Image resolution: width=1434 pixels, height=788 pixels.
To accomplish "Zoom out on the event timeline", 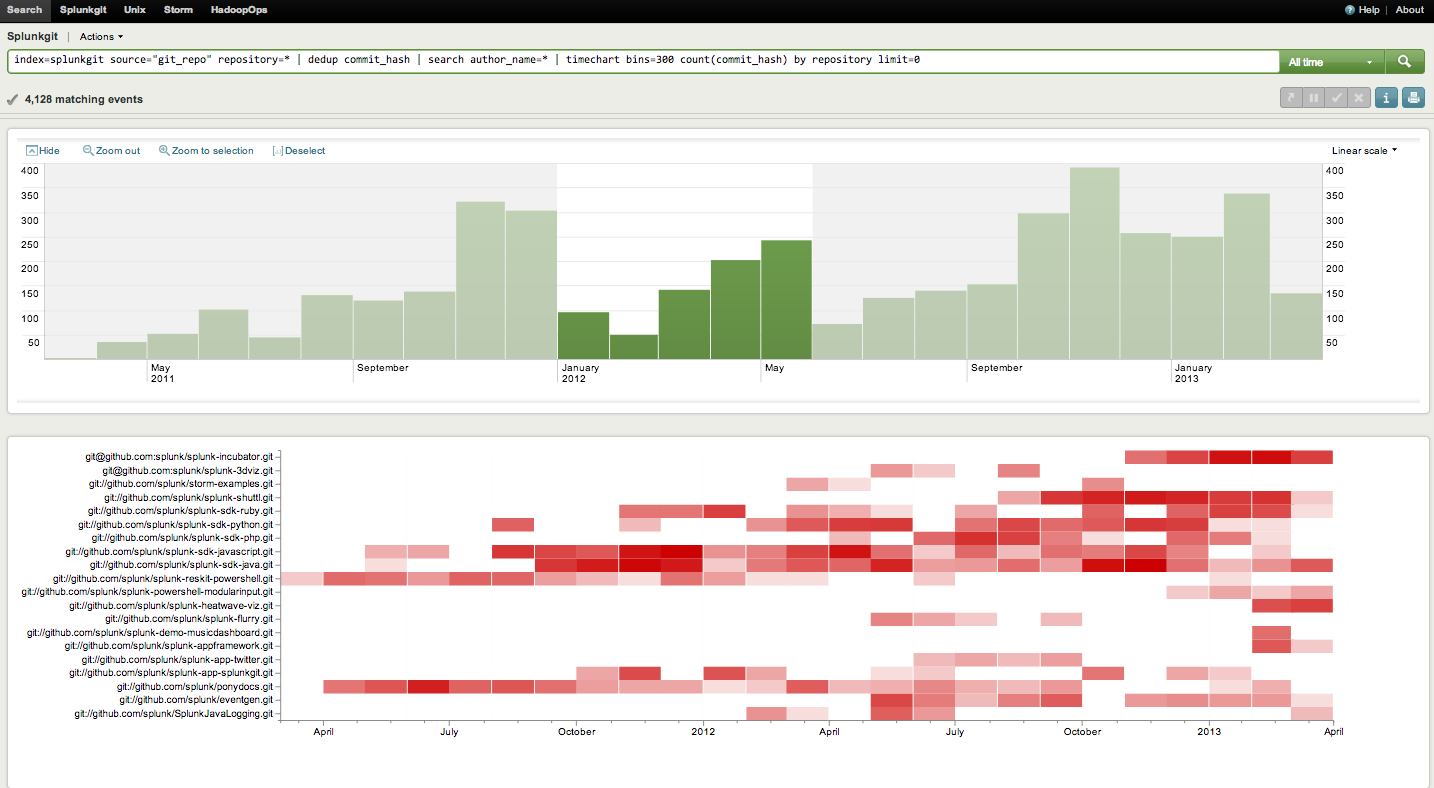I will [x=110, y=150].
